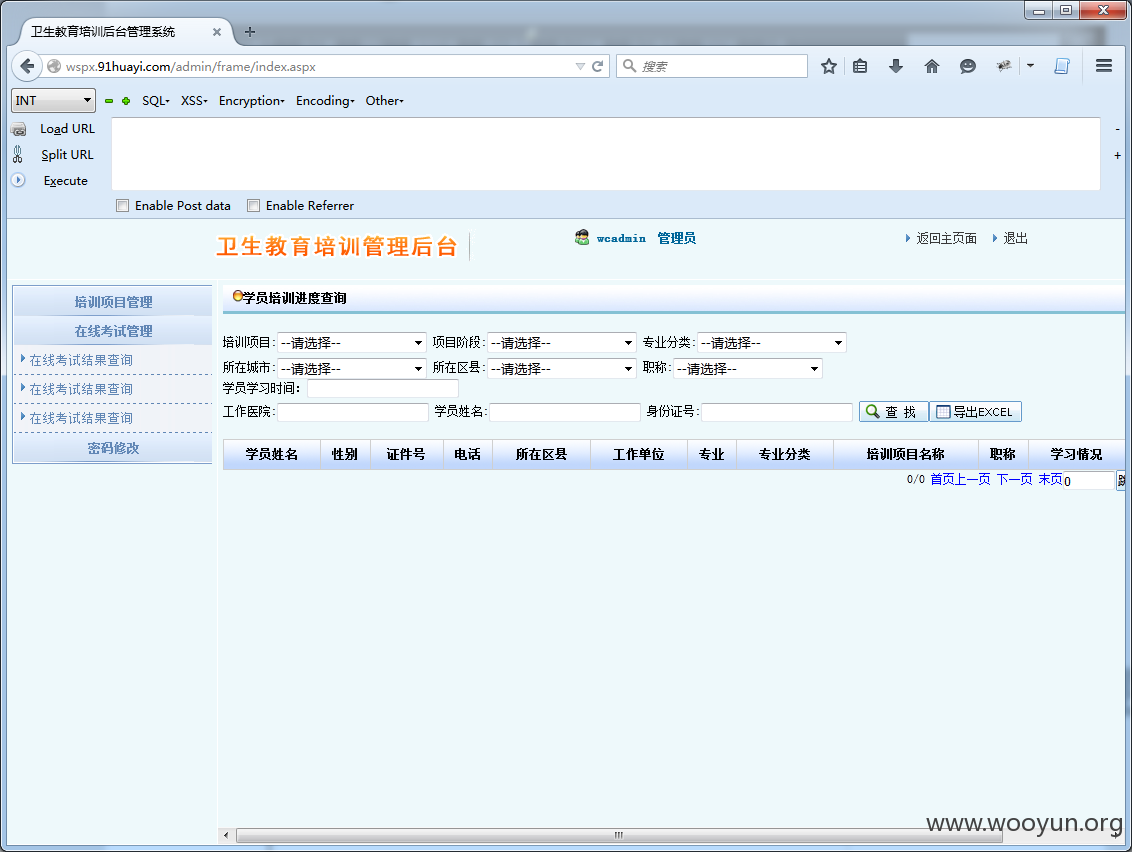Open 密码修改 sidebar section
The width and height of the screenshot is (1132, 852).
pos(113,448)
